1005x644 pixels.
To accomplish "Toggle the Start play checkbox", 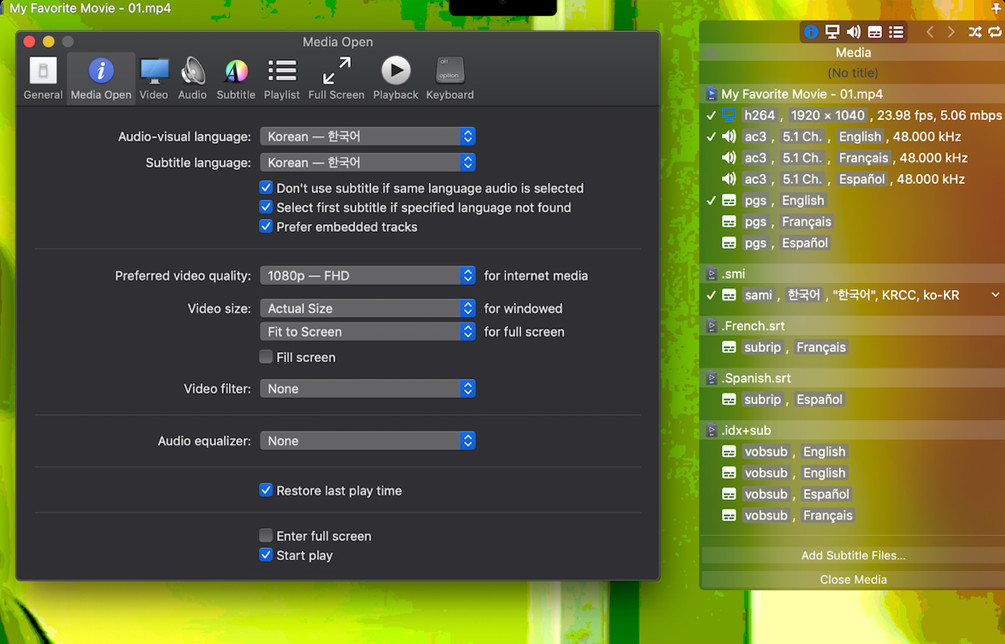I will click(266, 555).
